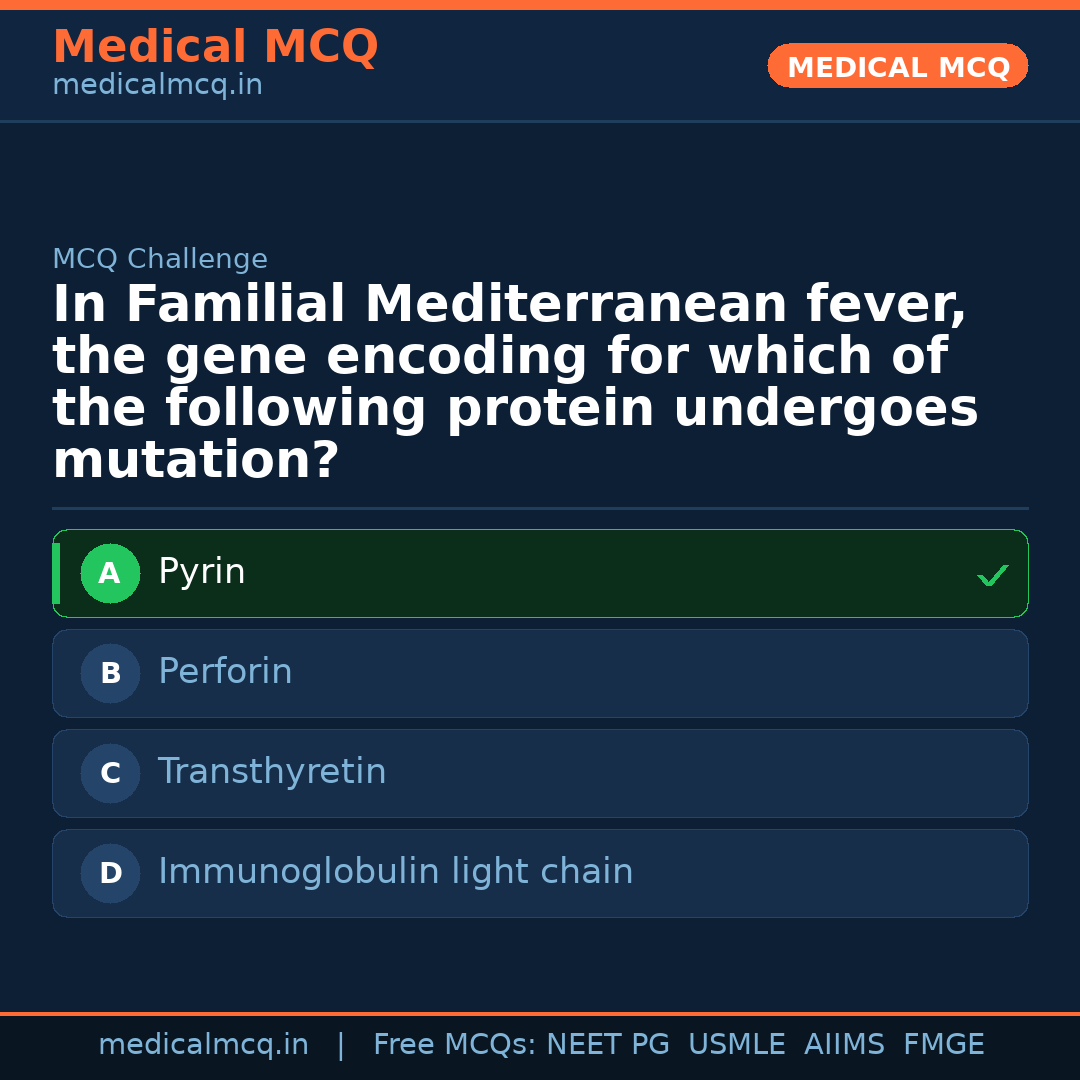Select the Pyrin answer text

(x=202, y=572)
